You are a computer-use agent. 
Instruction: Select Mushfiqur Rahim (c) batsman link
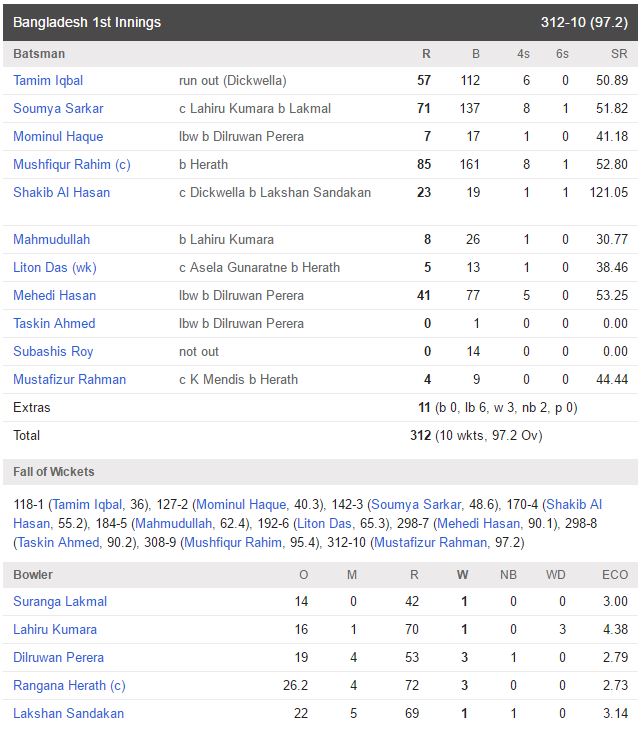coord(72,164)
